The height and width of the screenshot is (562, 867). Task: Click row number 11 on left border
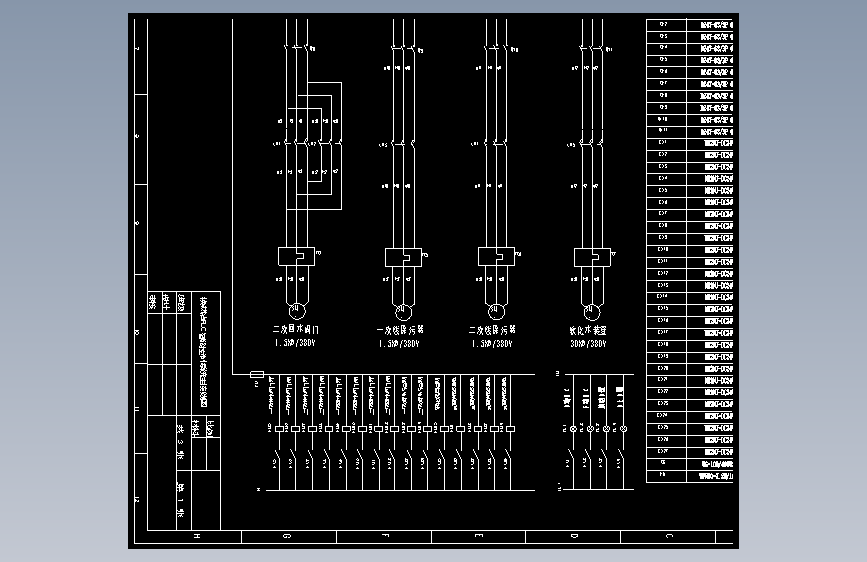[137, 409]
